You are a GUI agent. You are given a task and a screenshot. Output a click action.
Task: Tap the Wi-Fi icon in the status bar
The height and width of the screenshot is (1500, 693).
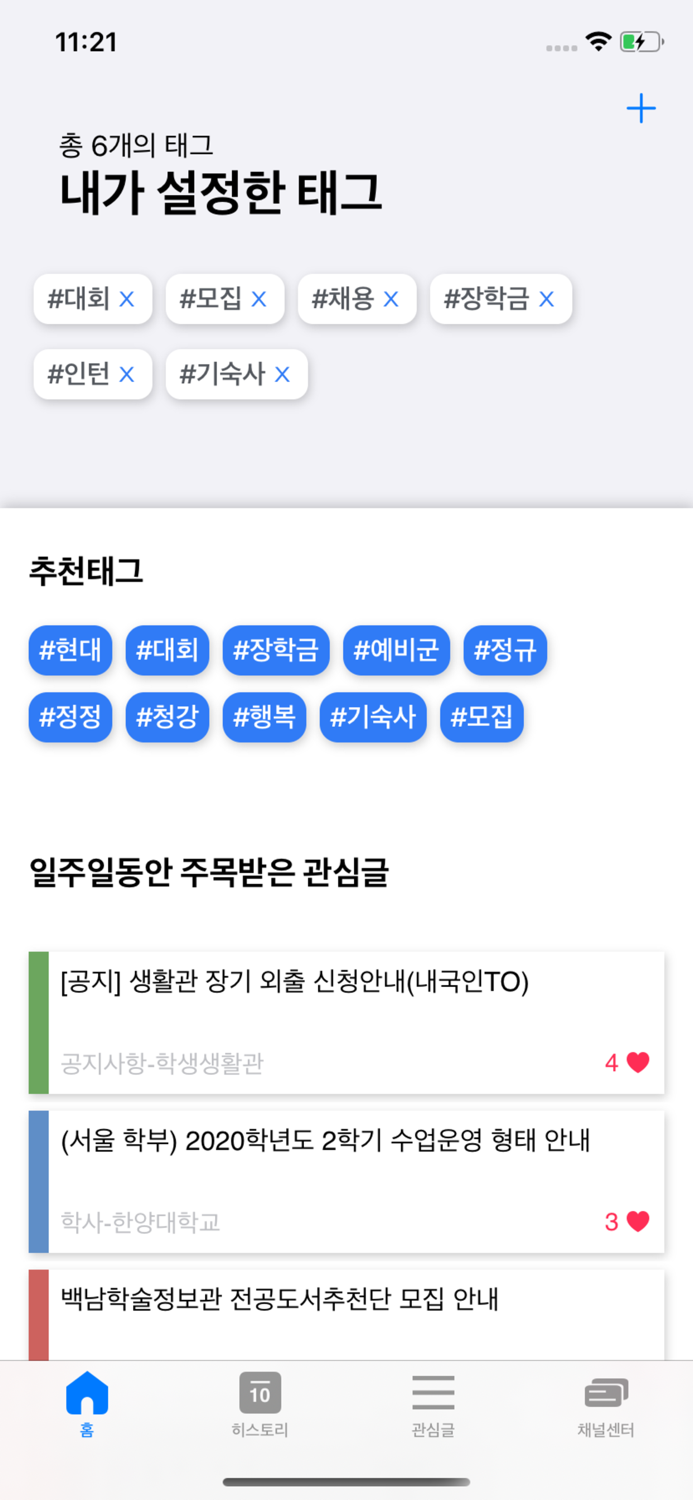point(597,42)
